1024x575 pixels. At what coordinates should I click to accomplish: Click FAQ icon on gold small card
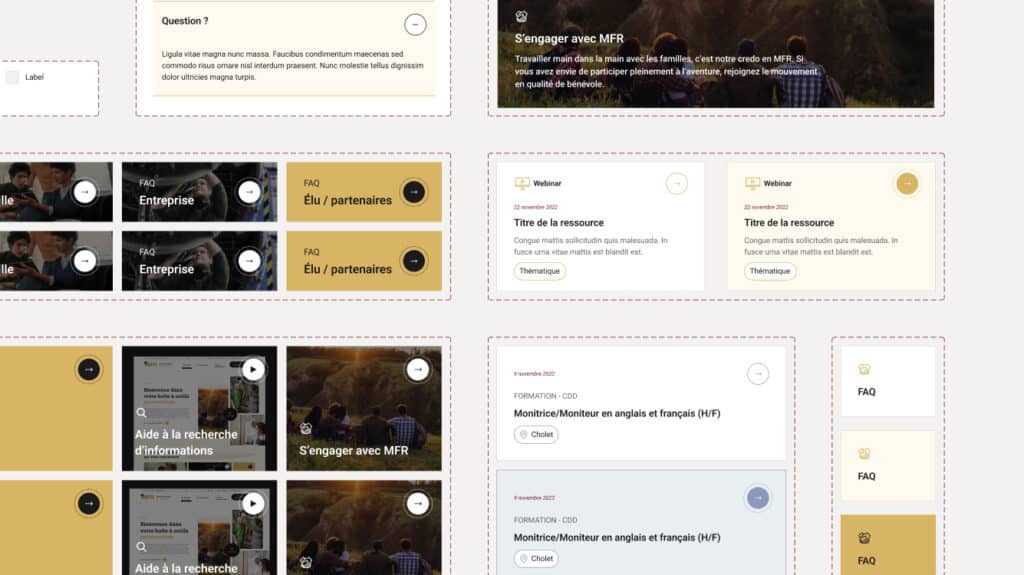pyautogui.click(x=864, y=538)
